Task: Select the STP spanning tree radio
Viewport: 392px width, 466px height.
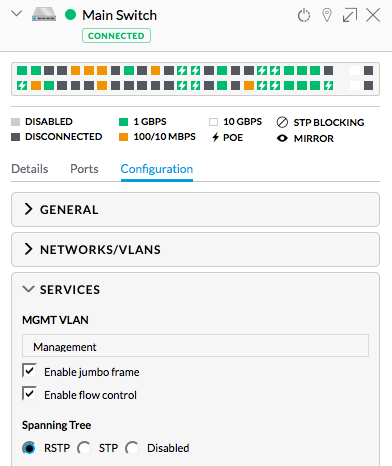Action: coord(84,448)
